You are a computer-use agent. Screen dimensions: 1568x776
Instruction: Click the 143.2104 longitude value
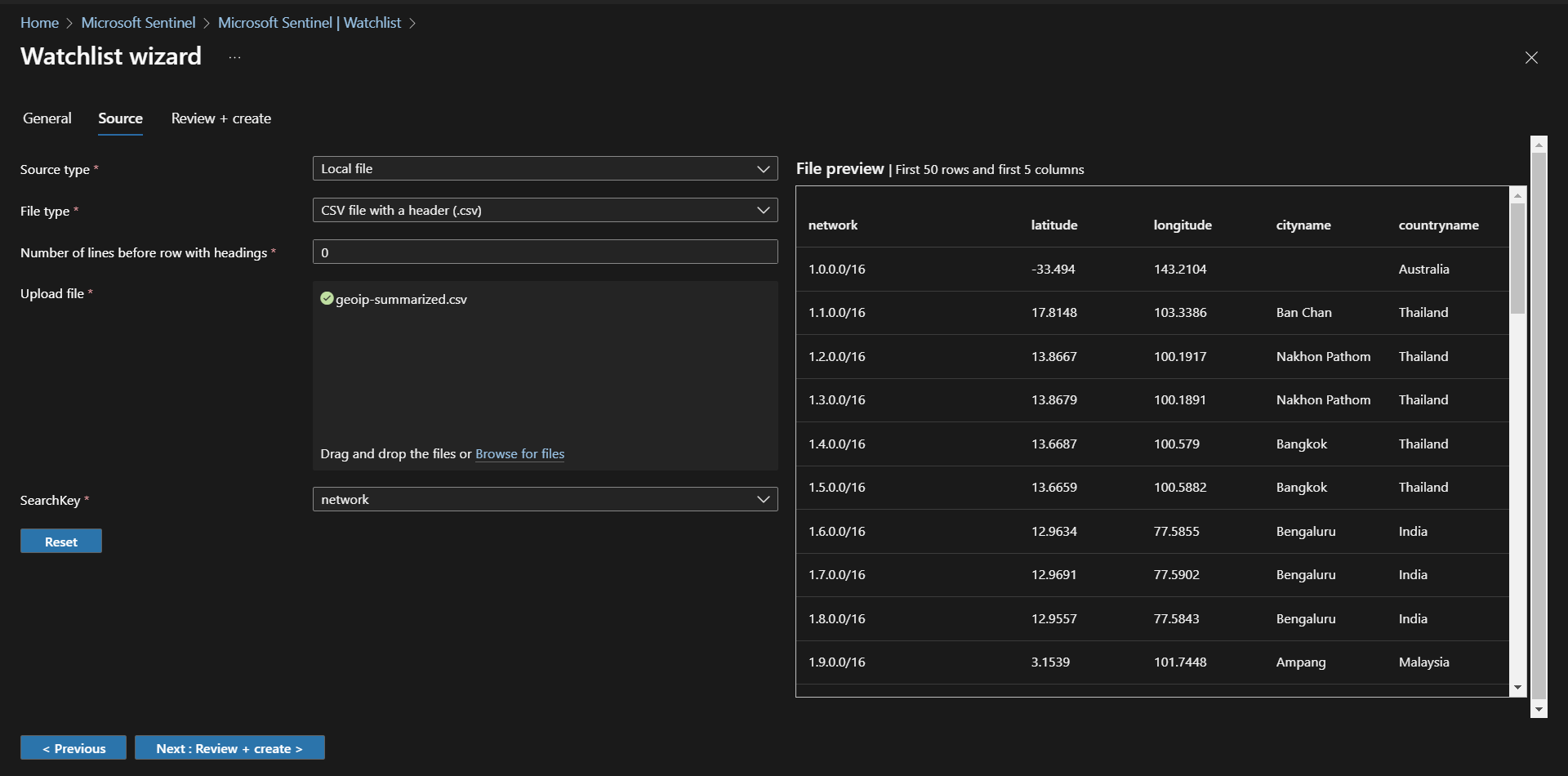click(1180, 269)
